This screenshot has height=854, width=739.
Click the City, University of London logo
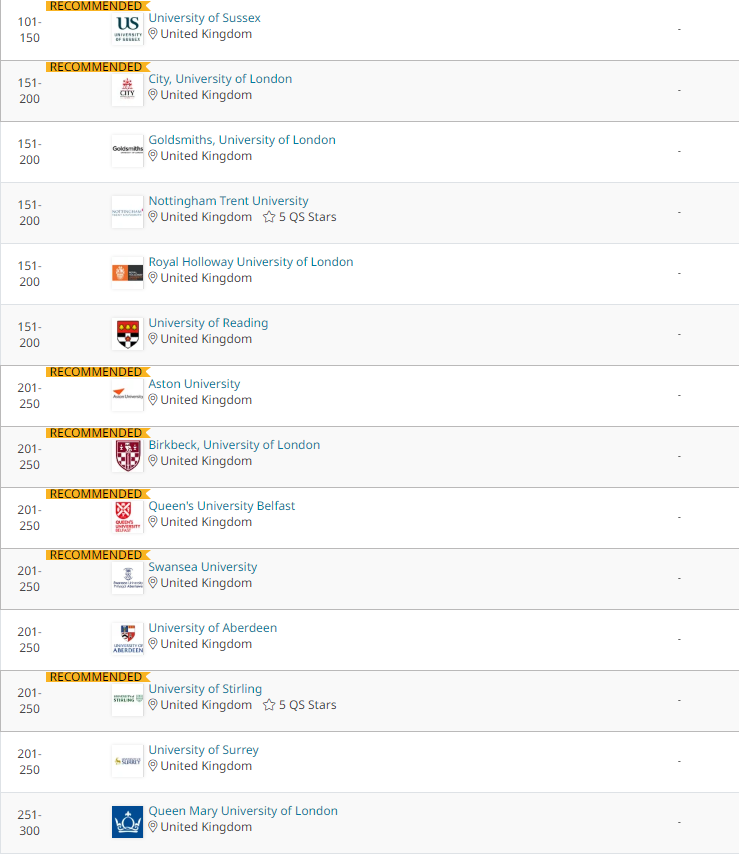pos(127,89)
